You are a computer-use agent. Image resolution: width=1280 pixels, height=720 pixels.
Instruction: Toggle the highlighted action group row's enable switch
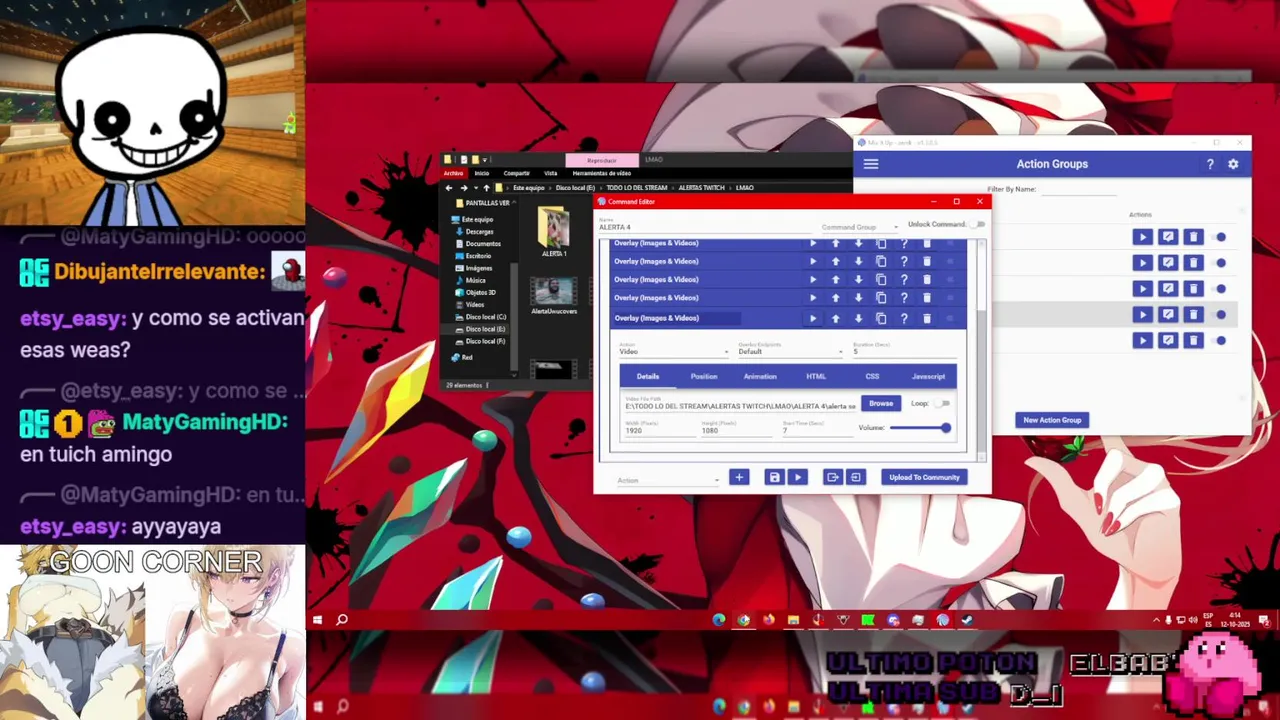1221,314
